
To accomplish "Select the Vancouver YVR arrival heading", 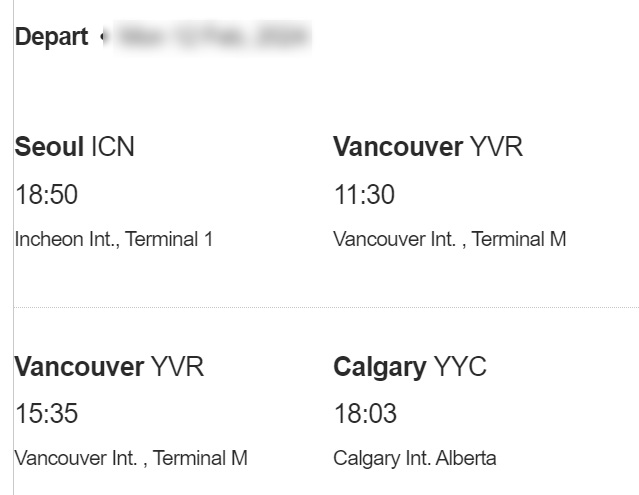I will click(427, 148).
